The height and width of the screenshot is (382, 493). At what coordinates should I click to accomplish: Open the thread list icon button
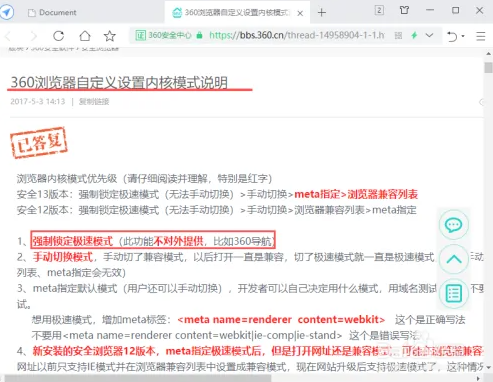tap(454, 294)
